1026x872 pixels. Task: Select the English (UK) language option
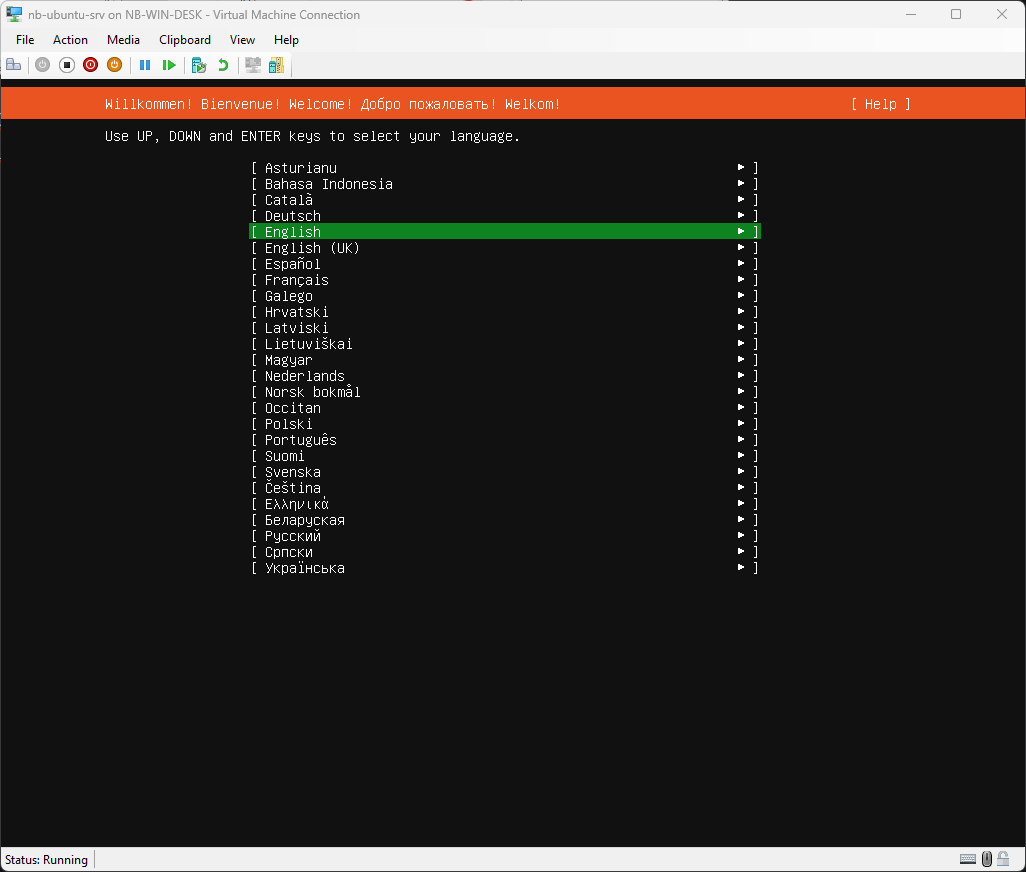[312, 248]
